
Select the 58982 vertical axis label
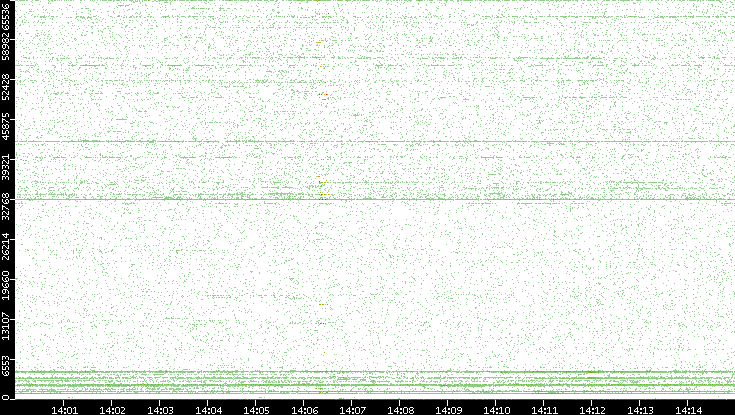point(5,47)
